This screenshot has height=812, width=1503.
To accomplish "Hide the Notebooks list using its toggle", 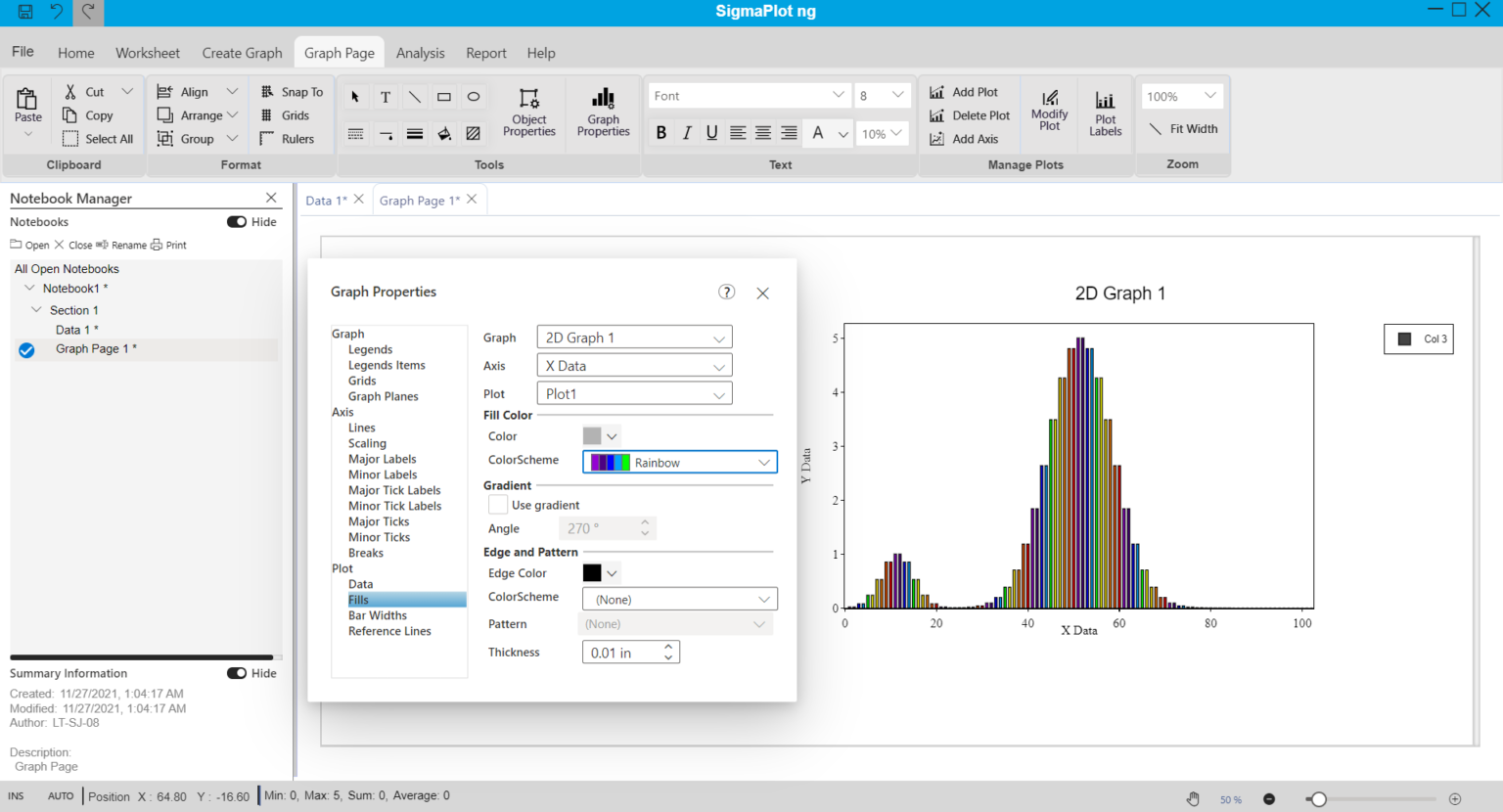I will click(235, 221).
